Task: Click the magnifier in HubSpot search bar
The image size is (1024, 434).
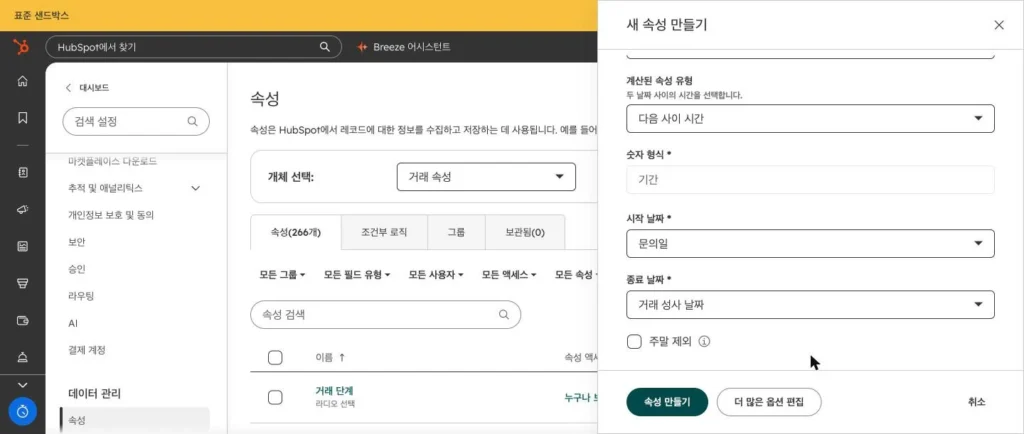Action: tap(325, 47)
